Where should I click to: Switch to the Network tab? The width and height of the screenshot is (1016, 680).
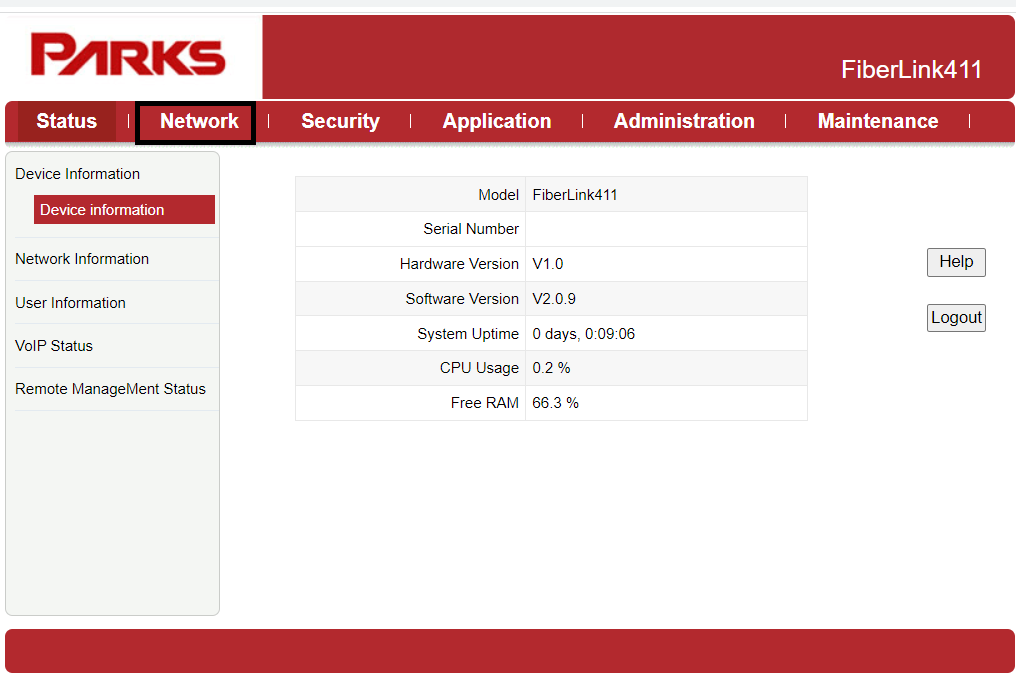(x=199, y=121)
